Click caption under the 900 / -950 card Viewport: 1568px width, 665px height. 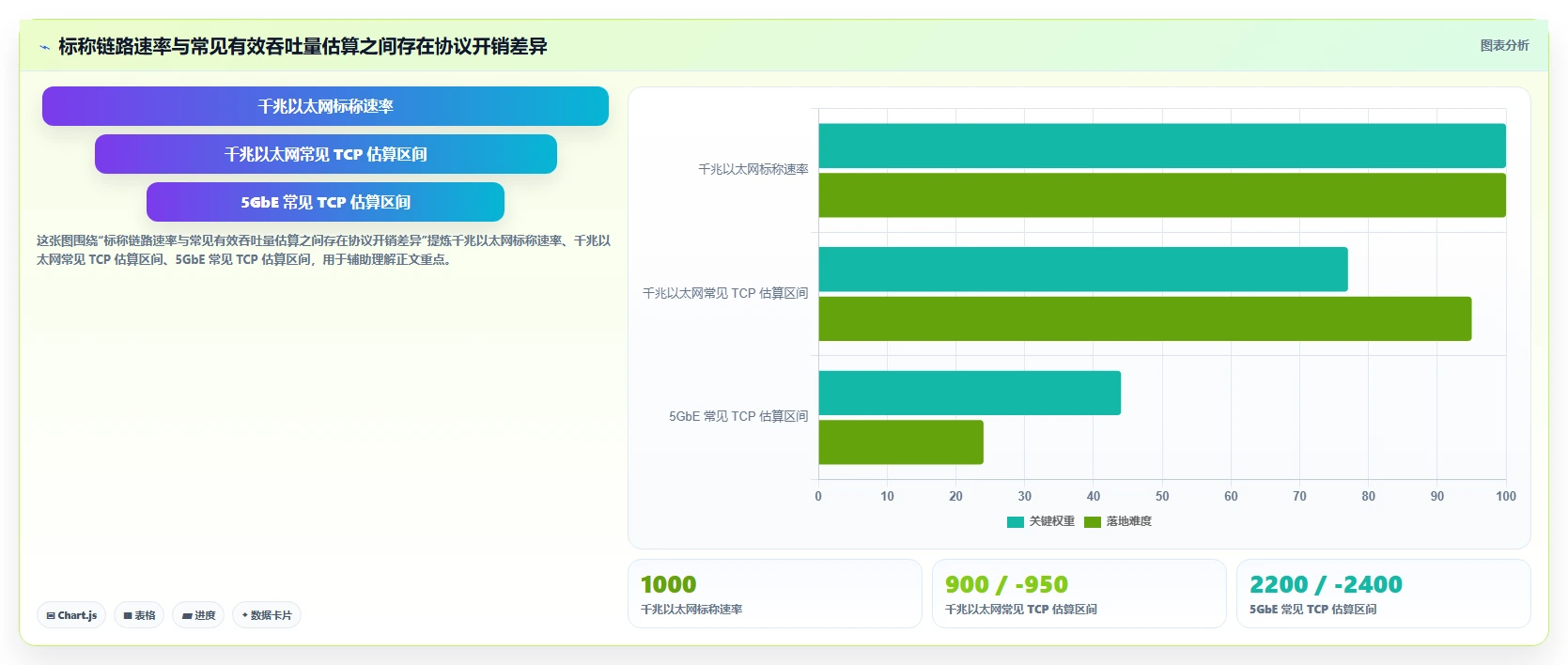click(1020, 610)
